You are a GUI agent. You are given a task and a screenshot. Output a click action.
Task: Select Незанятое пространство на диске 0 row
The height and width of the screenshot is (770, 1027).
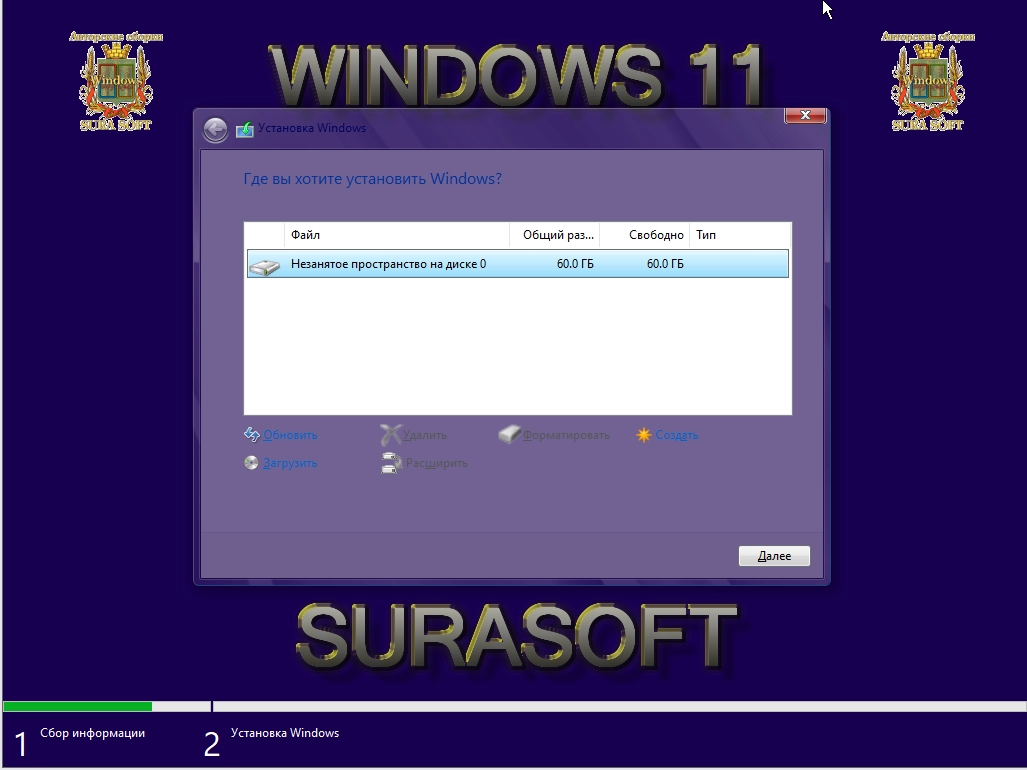pos(517,264)
